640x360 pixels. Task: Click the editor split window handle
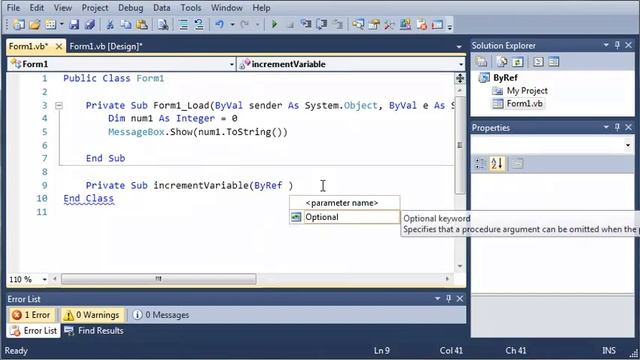(460, 78)
